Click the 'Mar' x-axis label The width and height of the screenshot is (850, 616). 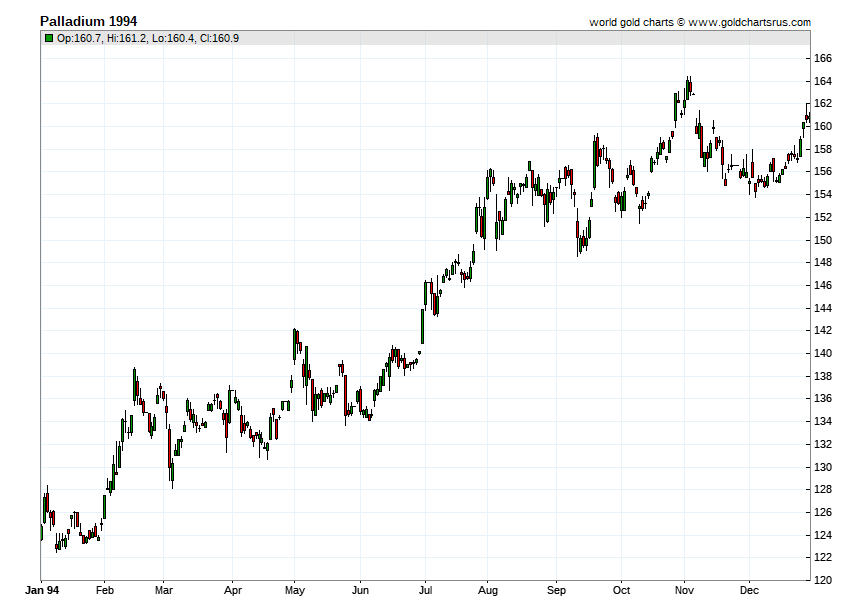click(x=164, y=590)
